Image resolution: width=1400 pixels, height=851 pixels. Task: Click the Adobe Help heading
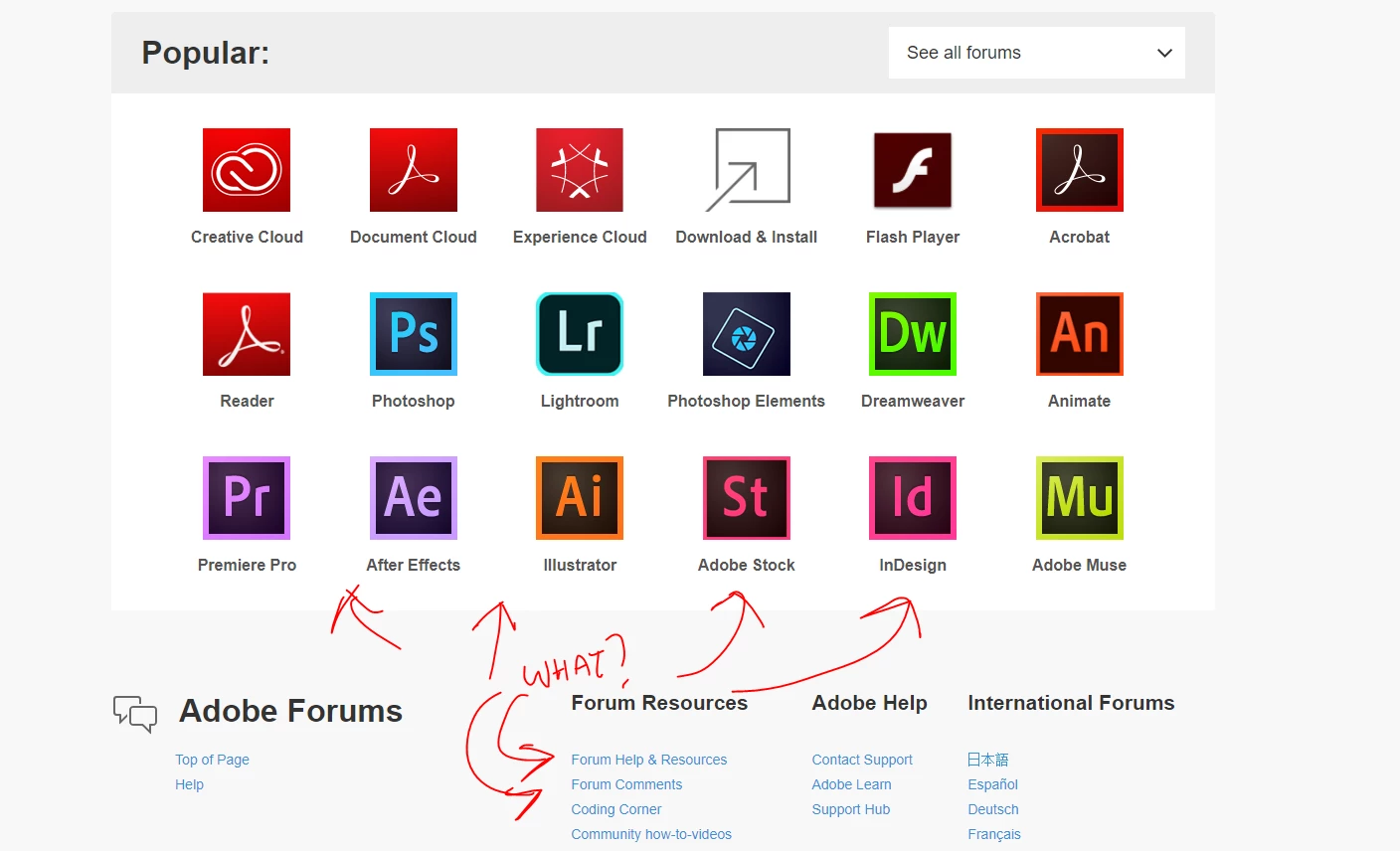tap(869, 703)
